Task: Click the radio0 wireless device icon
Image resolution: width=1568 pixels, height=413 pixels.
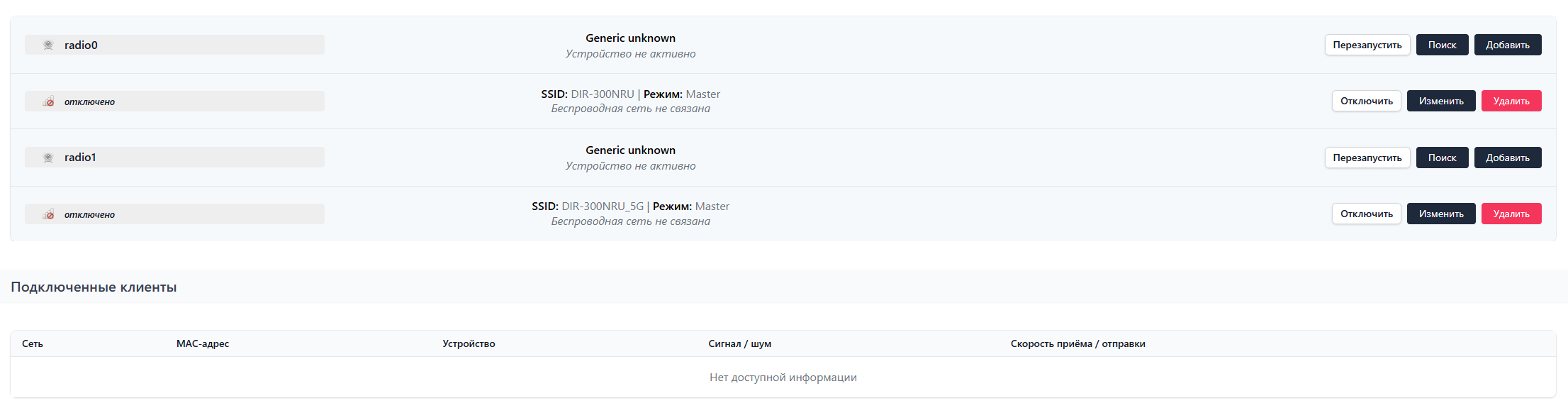Action: [x=48, y=45]
